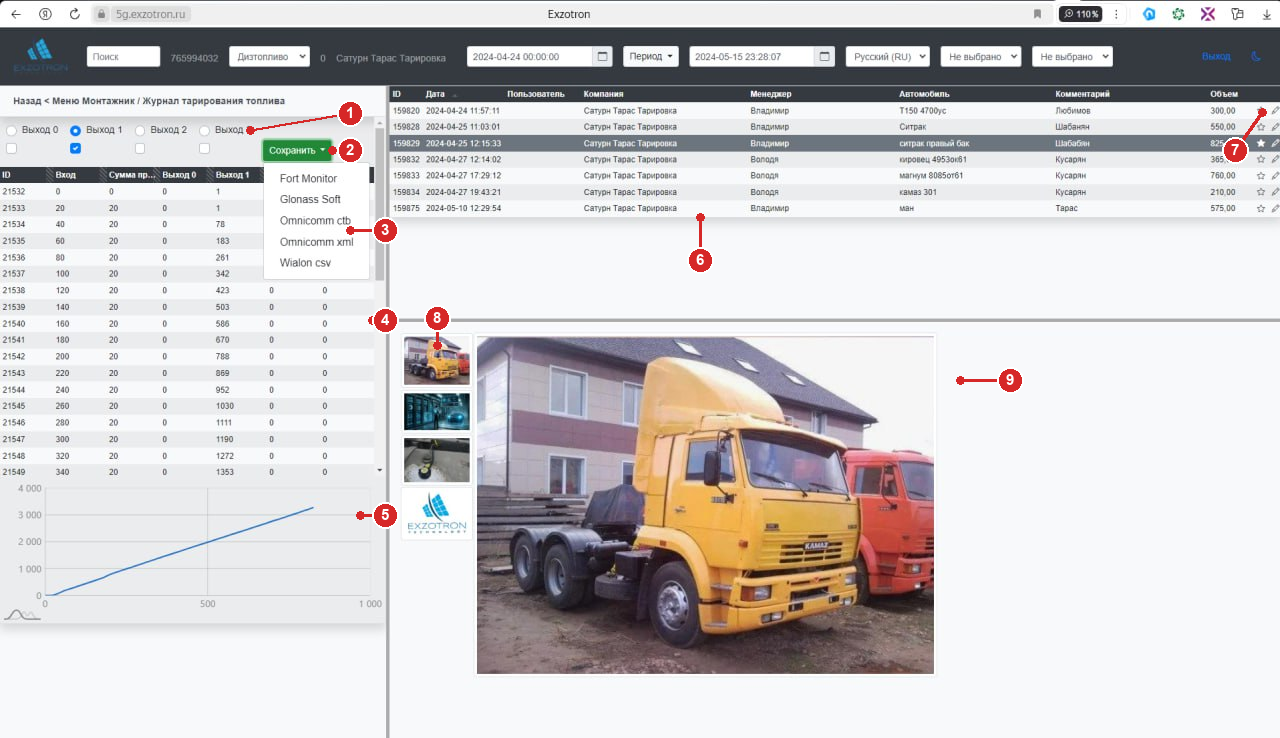Edit the Тарас 575,00 row with its pencil
This screenshot has height=738, width=1280.
(1275, 208)
